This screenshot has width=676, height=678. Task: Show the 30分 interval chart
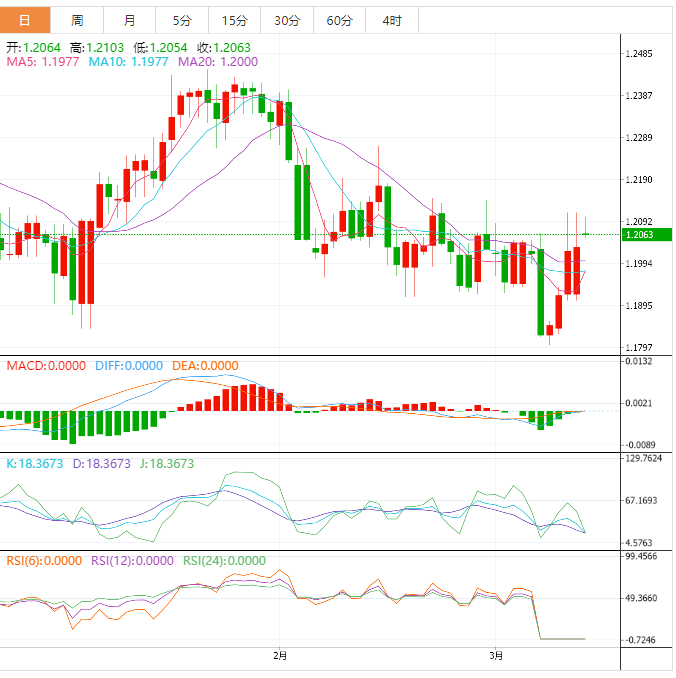tap(286, 20)
